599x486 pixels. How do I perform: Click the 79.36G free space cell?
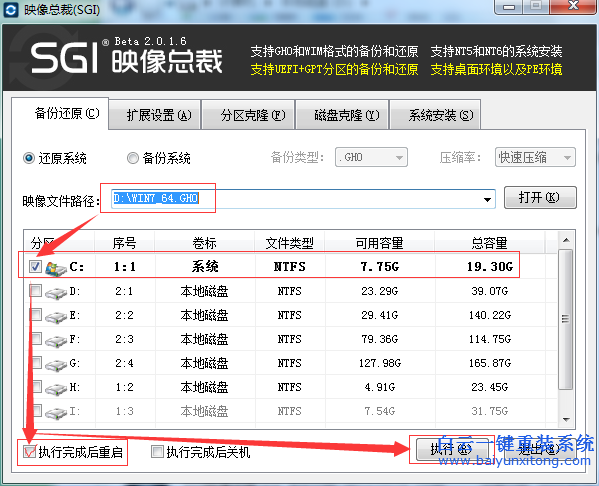pos(380,339)
